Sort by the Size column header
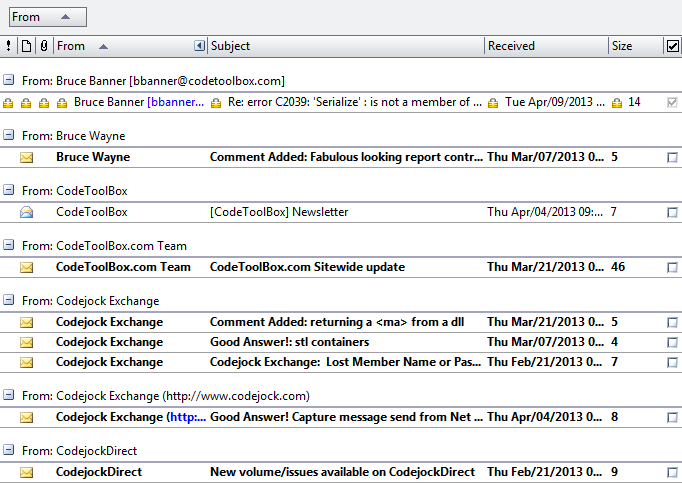682x483 pixels. tap(635, 46)
